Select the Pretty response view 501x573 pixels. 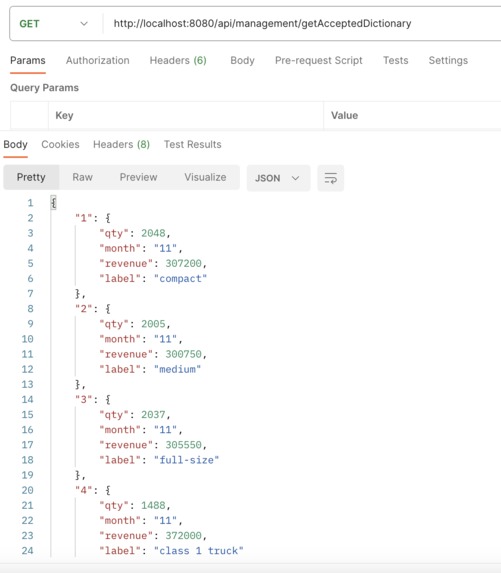pos(31,177)
